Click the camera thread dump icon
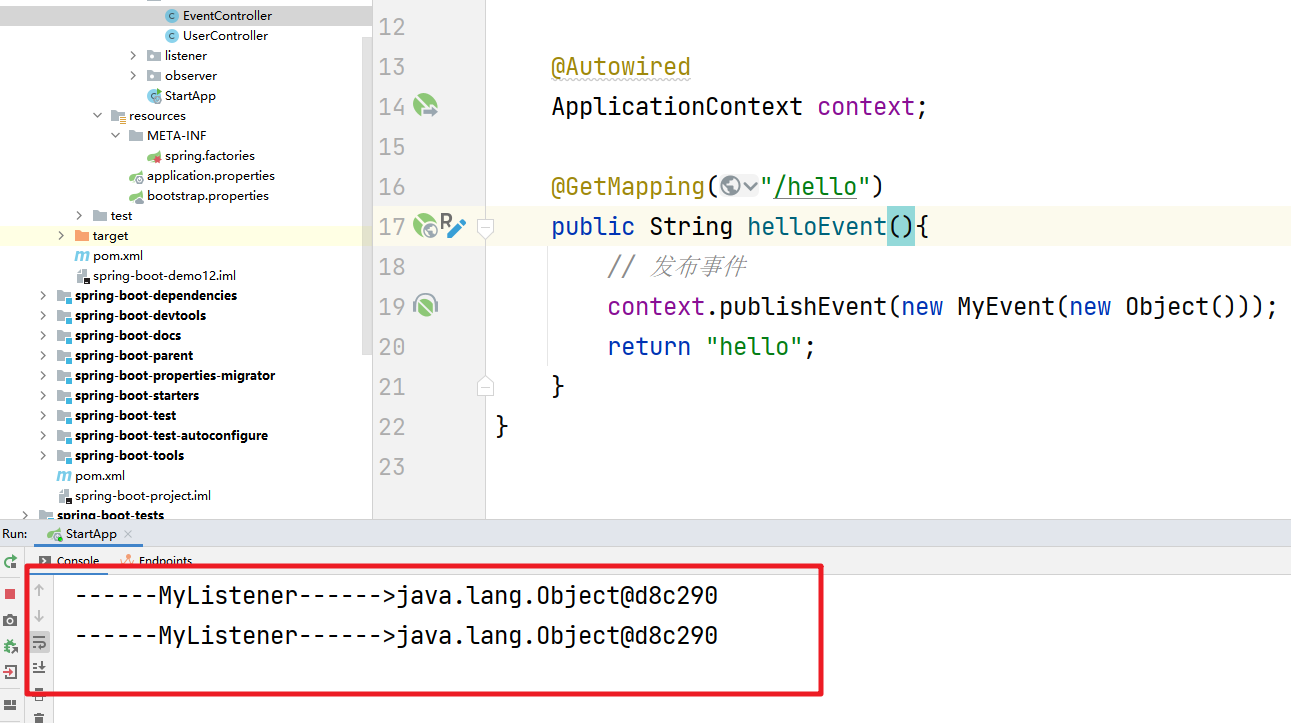 [x=10, y=620]
